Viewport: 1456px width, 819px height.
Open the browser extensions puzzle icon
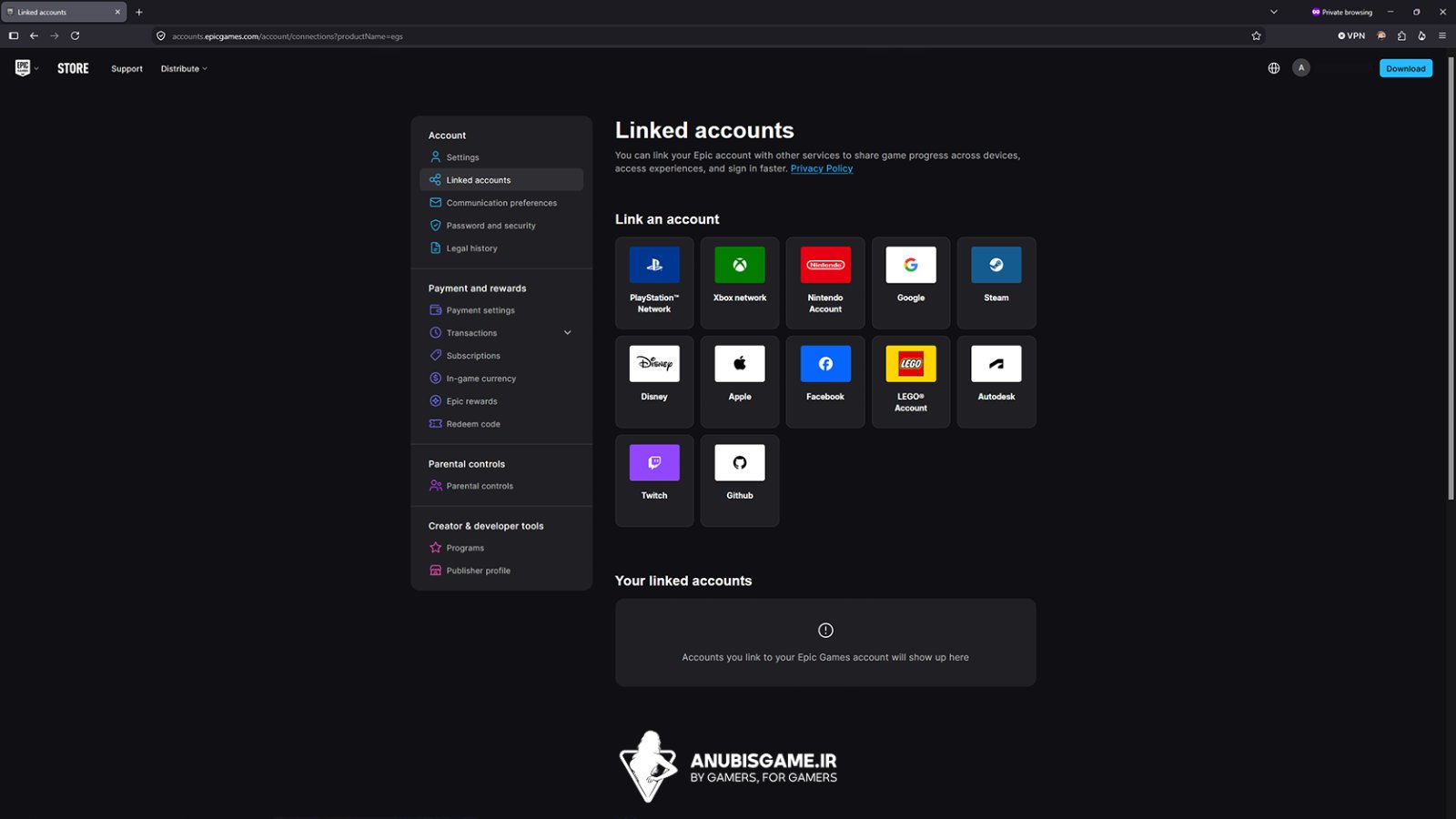[1401, 36]
